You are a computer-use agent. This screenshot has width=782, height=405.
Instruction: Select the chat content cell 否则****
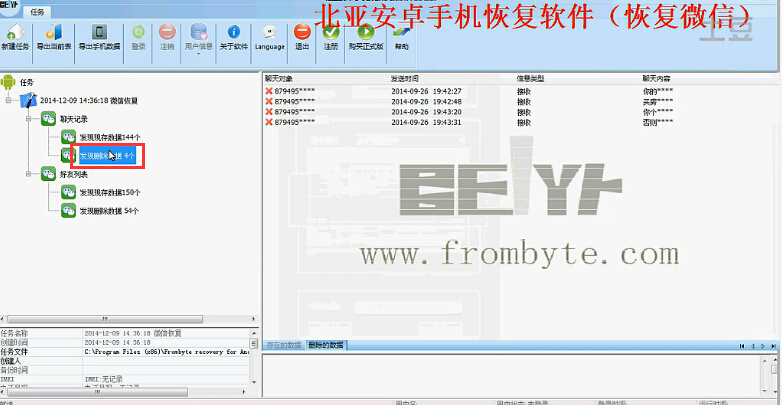658,123
